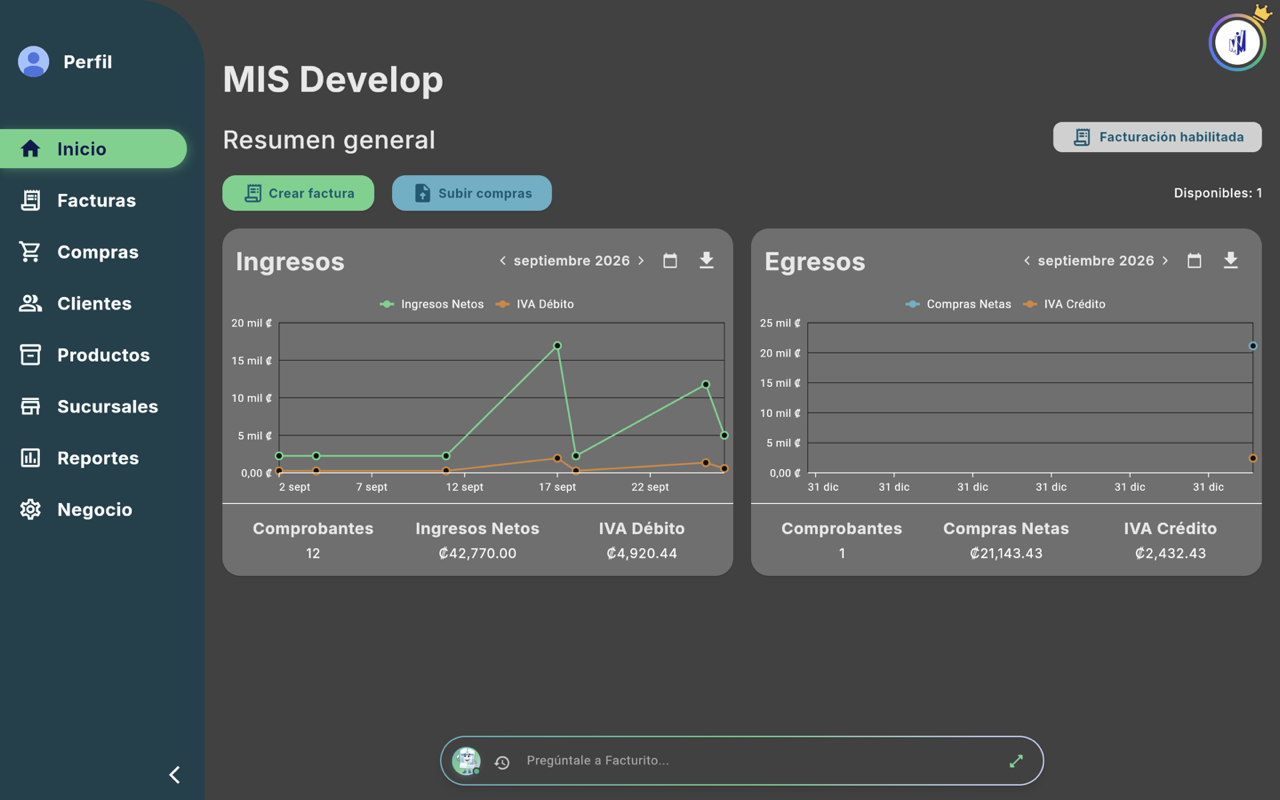The image size is (1280, 800).
Task: Open the Facturito chat history icon
Action: pyautogui.click(x=502, y=762)
